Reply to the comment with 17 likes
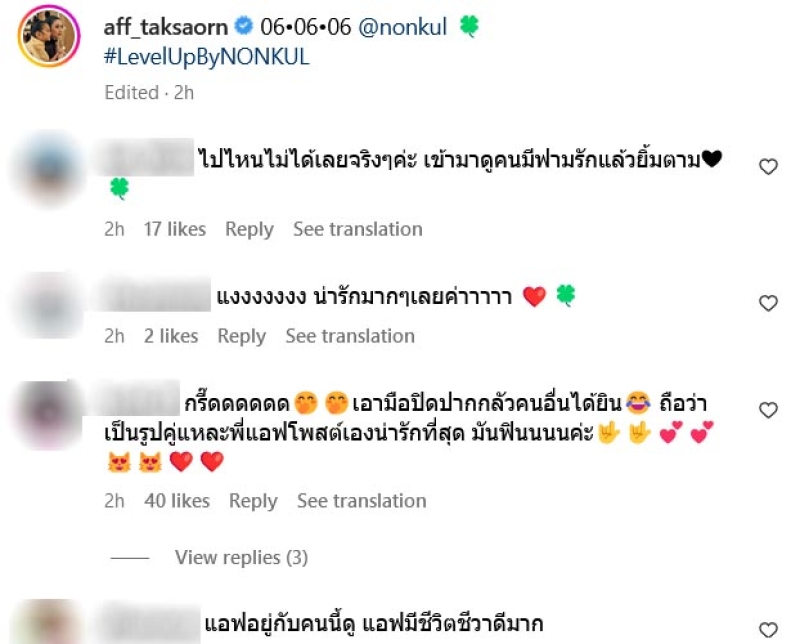This screenshot has width=800, height=644. (x=249, y=230)
